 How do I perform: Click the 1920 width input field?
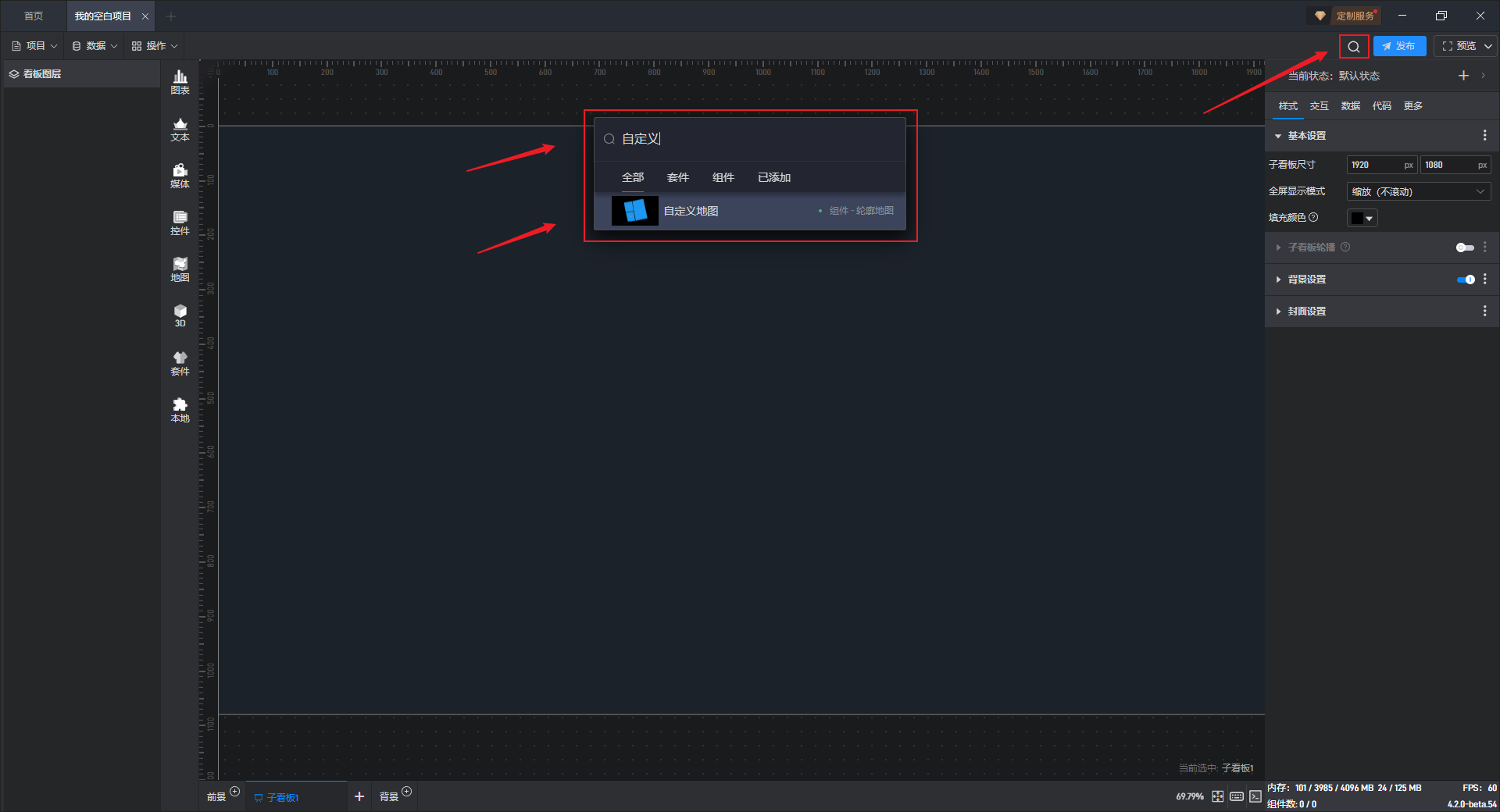[1380, 165]
